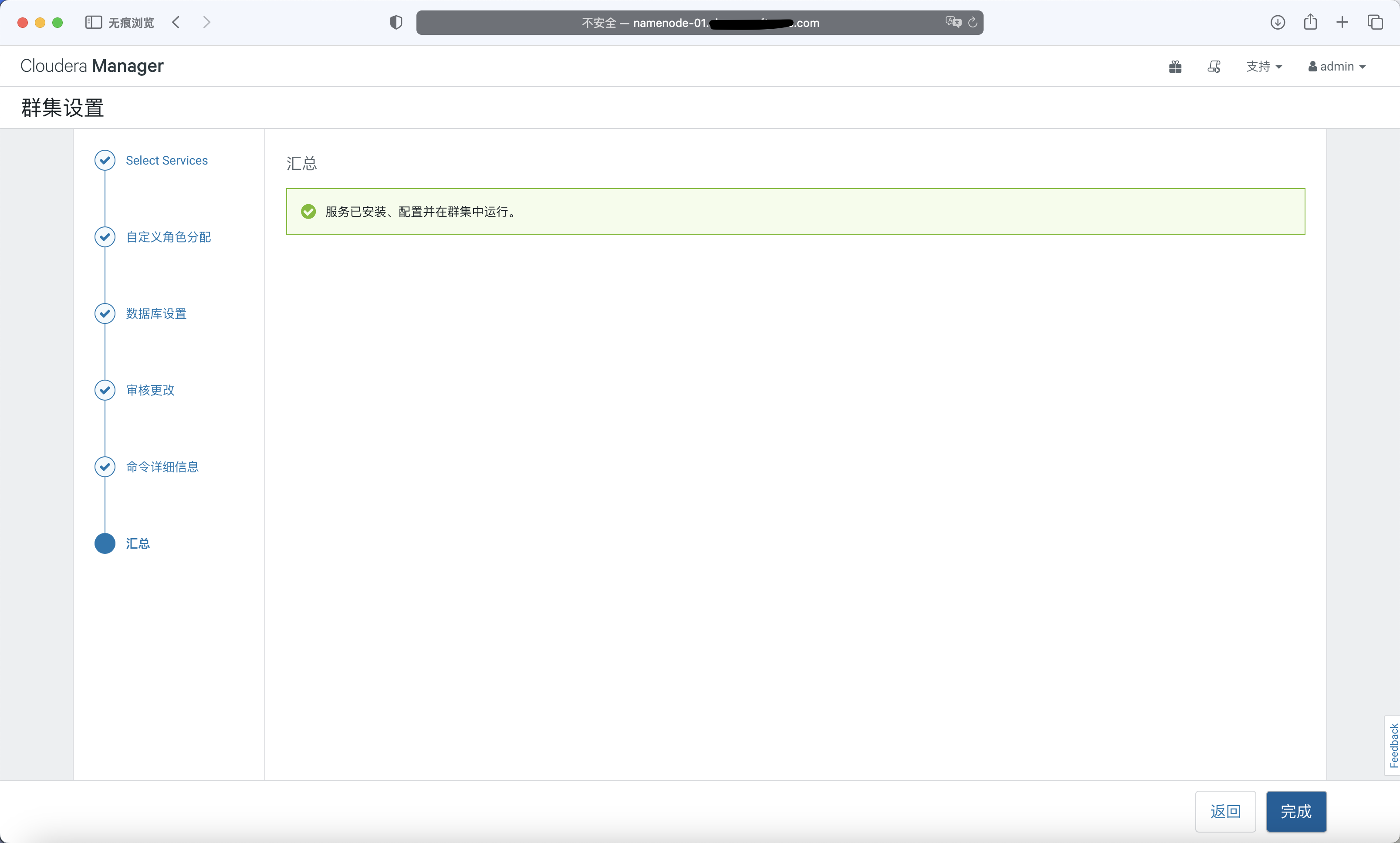Click the gift icon in Cloudera Manager header
The image size is (1400, 843).
(1175, 66)
